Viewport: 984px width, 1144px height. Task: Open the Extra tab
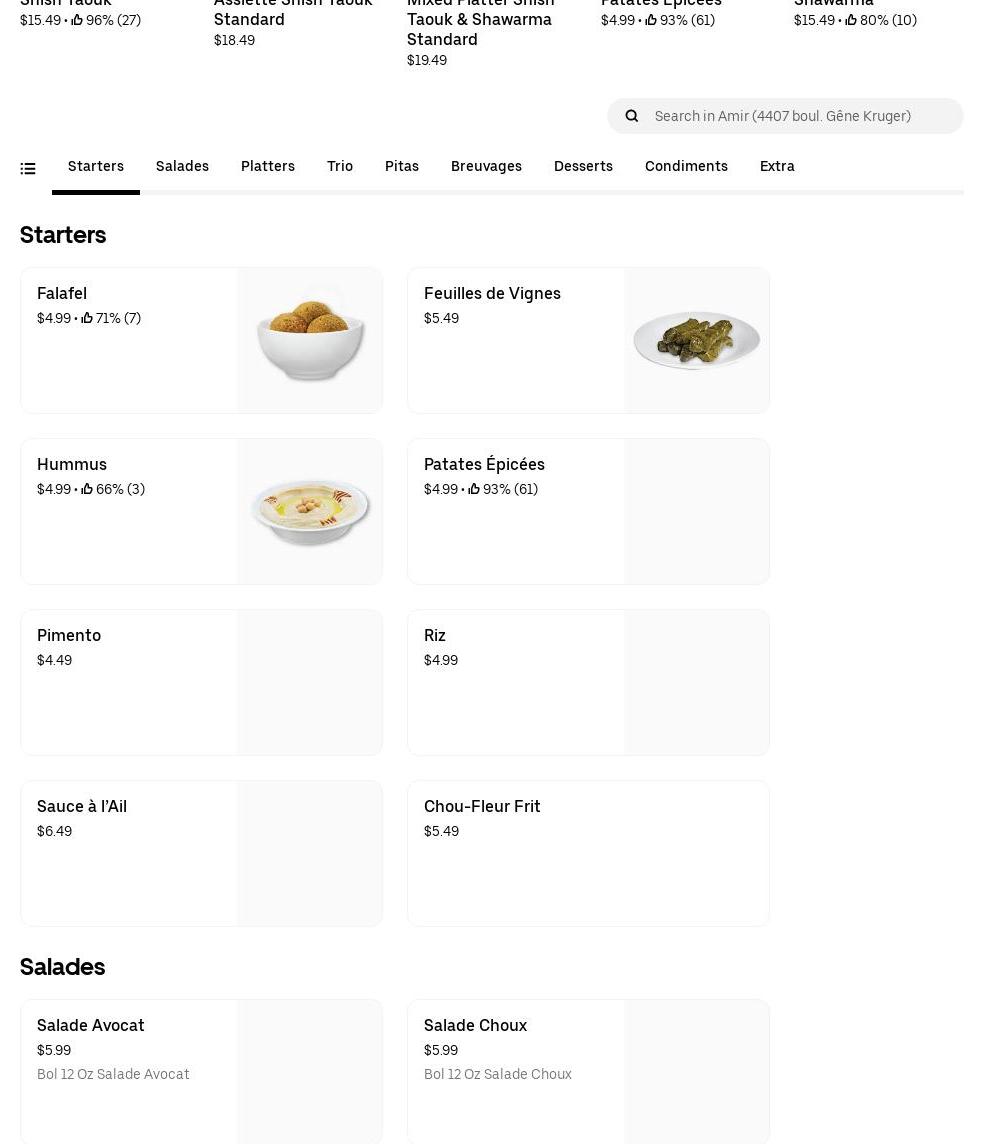(x=777, y=166)
